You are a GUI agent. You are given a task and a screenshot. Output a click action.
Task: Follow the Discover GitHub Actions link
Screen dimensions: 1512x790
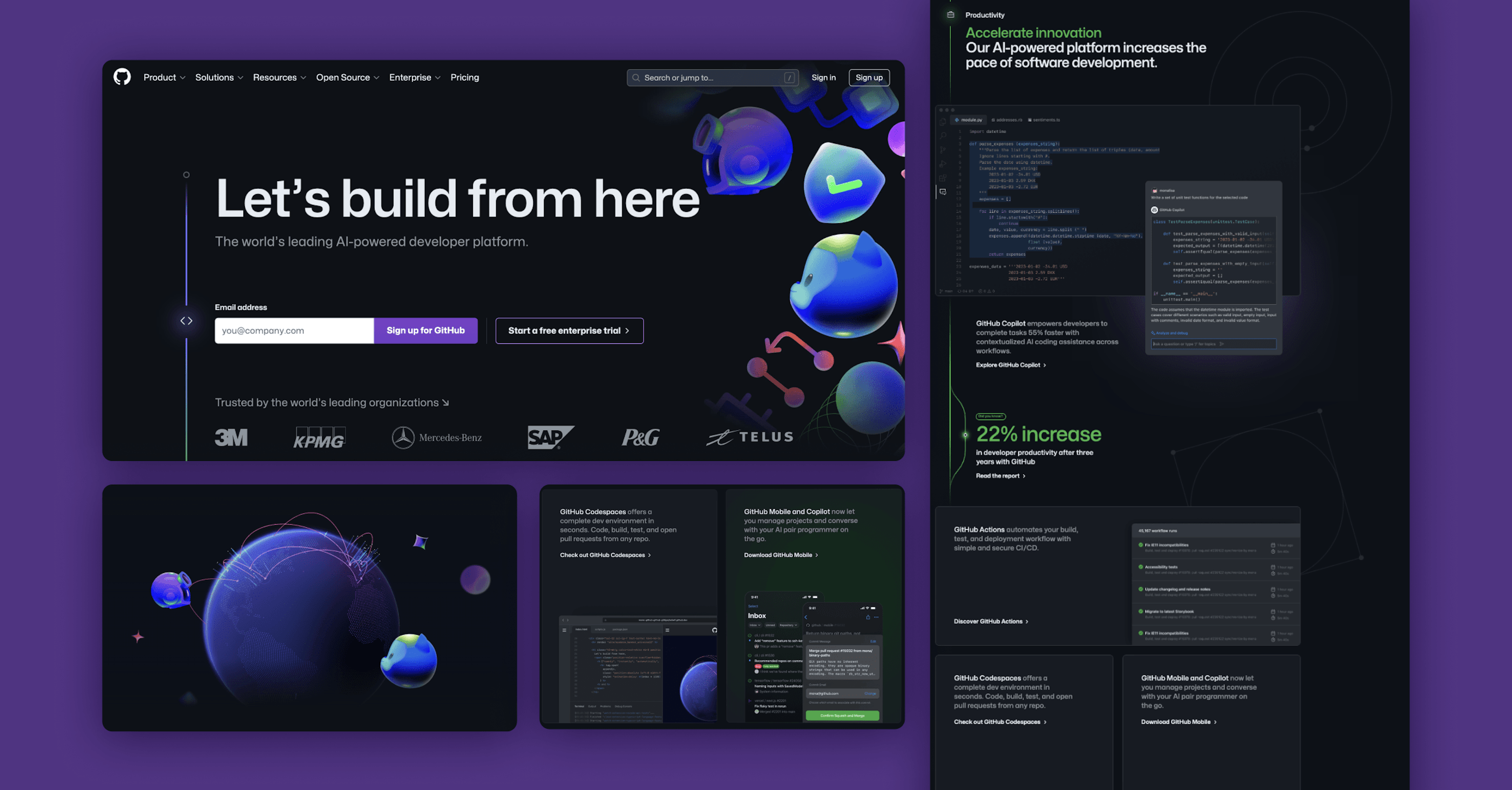(991, 621)
